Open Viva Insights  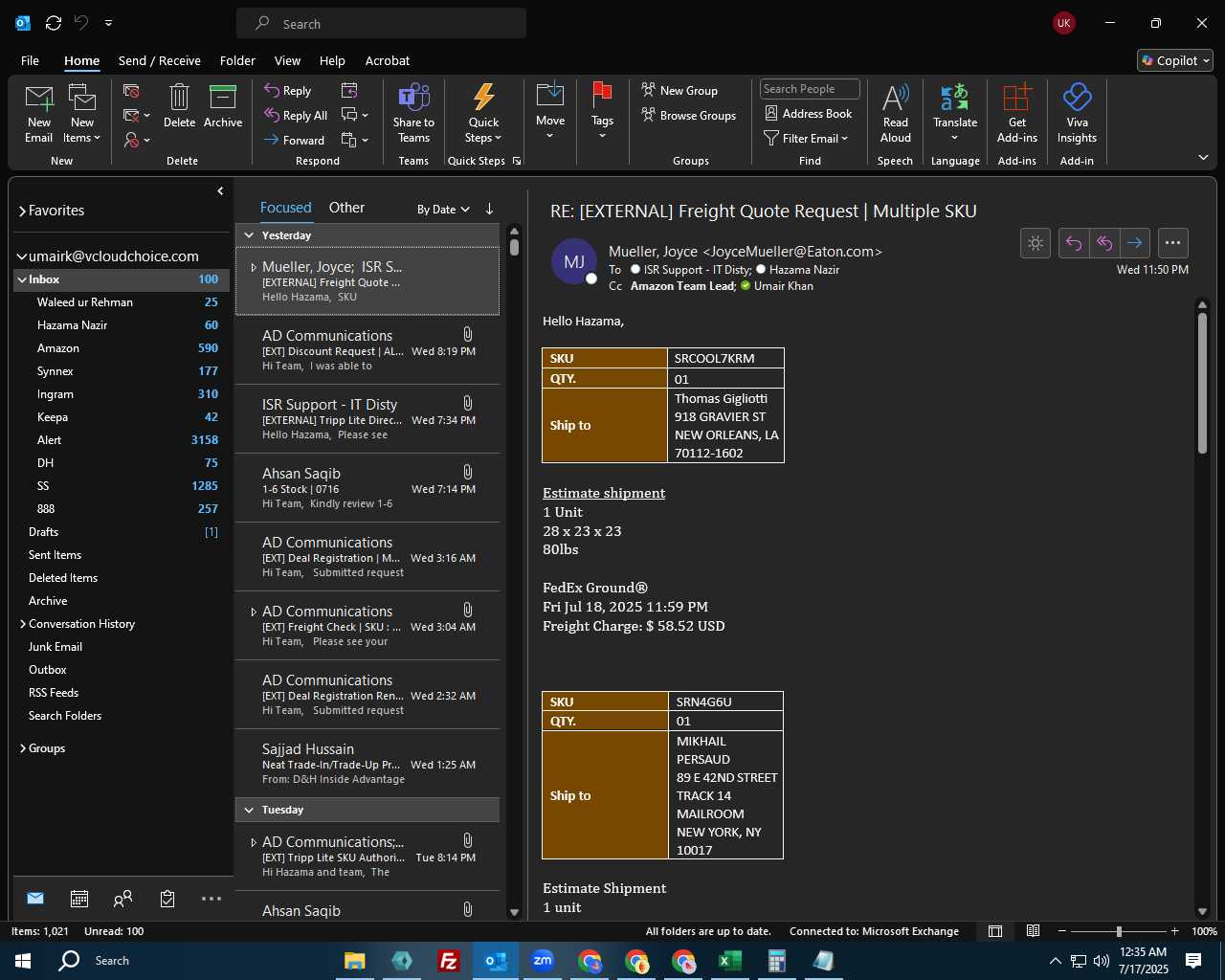click(1077, 113)
